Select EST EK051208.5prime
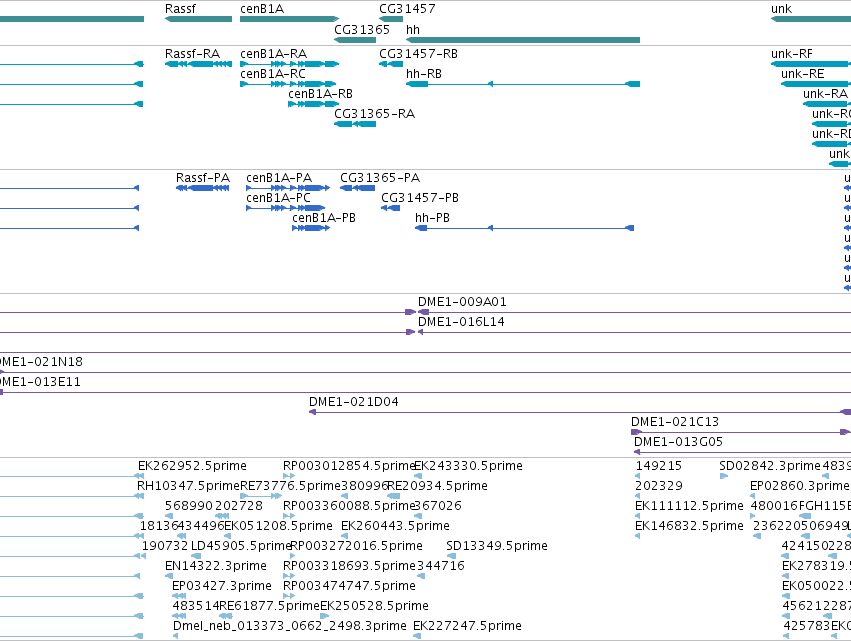851x641 pixels. (x=278, y=526)
